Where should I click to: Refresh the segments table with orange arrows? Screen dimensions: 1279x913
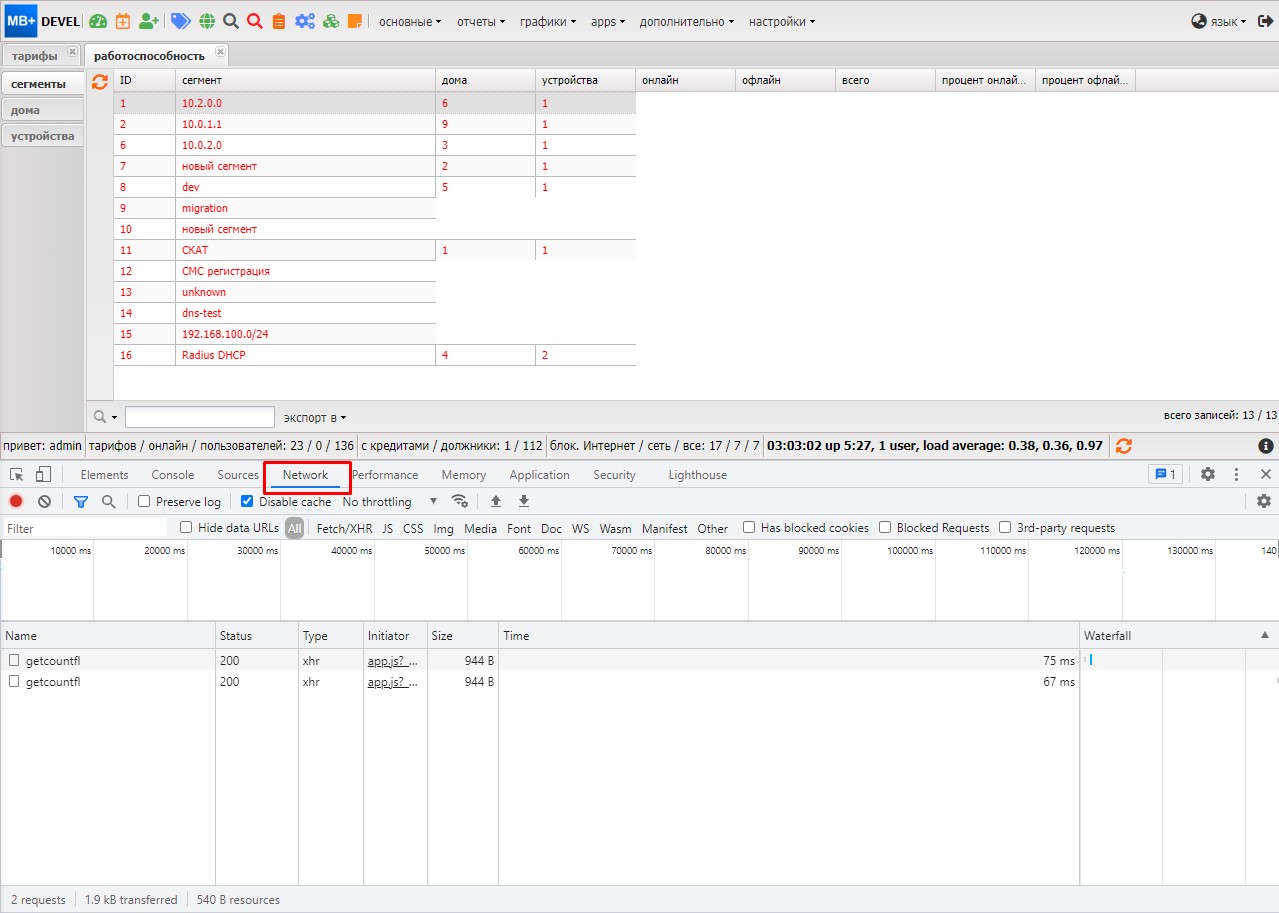(x=100, y=82)
